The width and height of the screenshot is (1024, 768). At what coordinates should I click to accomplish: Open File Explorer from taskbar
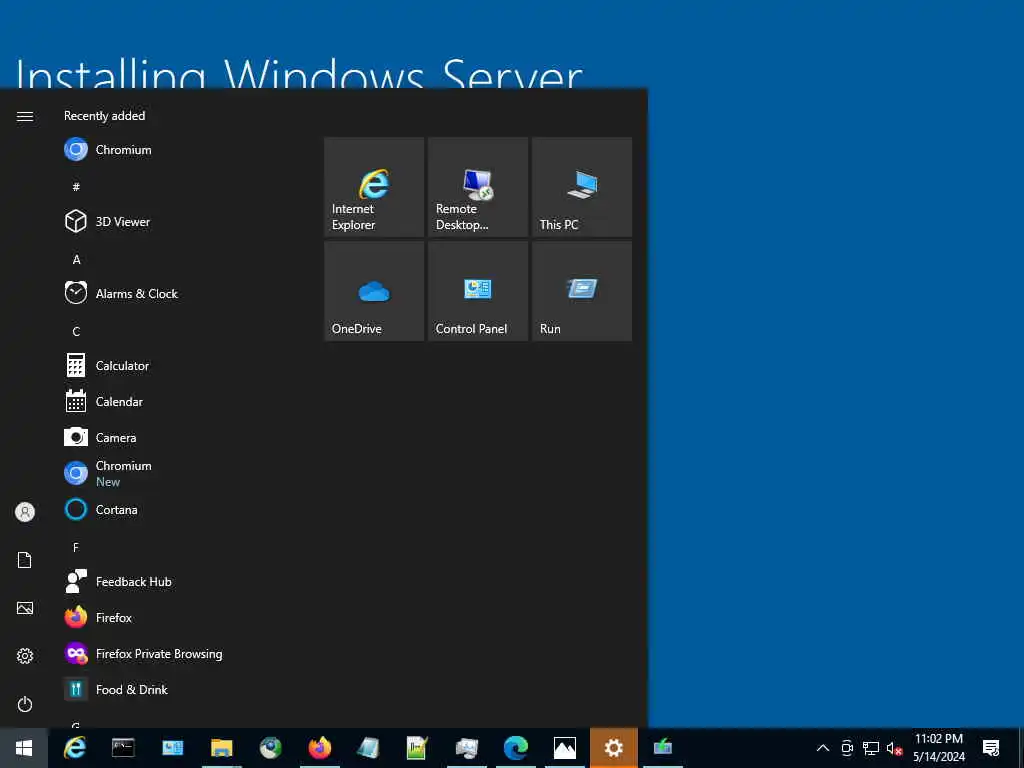click(221, 748)
